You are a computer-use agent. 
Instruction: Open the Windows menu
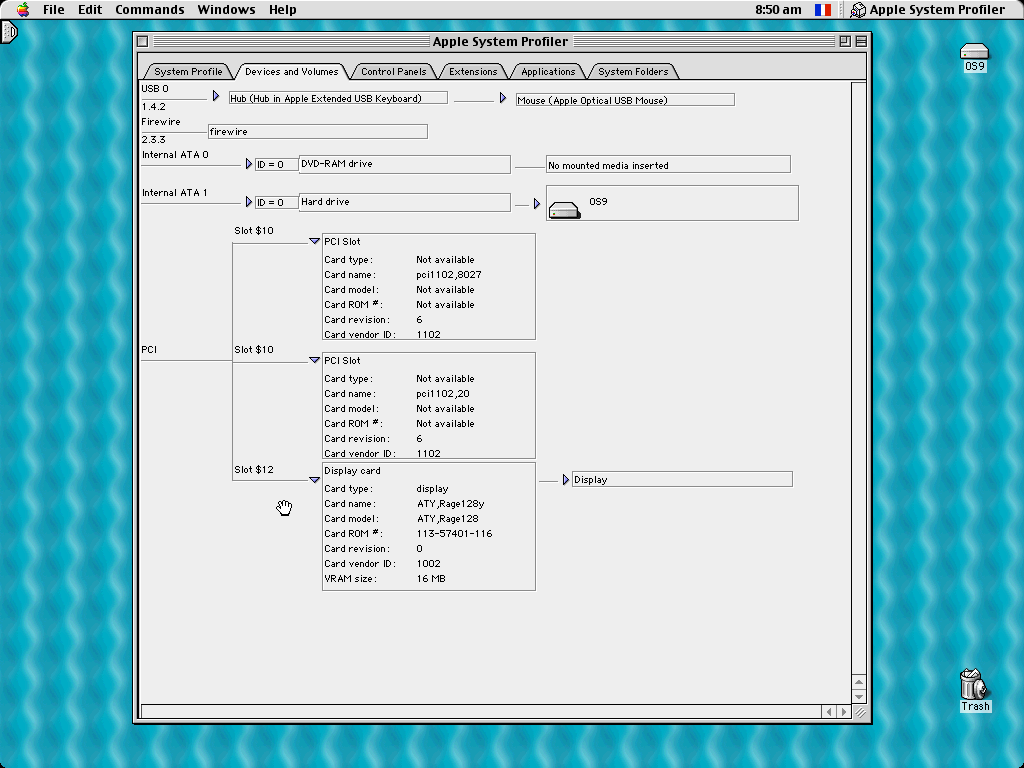pyautogui.click(x=226, y=9)
